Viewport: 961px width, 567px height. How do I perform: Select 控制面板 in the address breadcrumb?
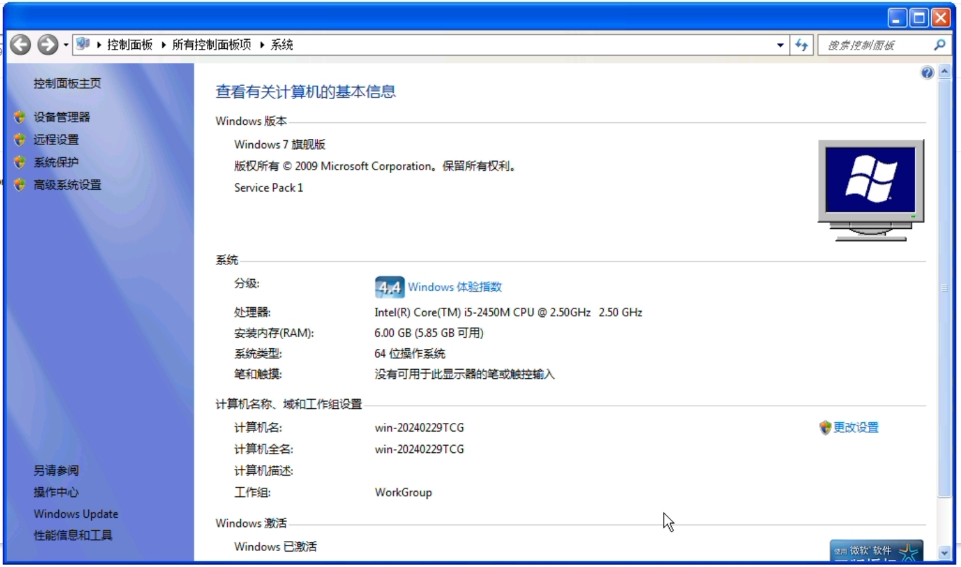[129, 45]
